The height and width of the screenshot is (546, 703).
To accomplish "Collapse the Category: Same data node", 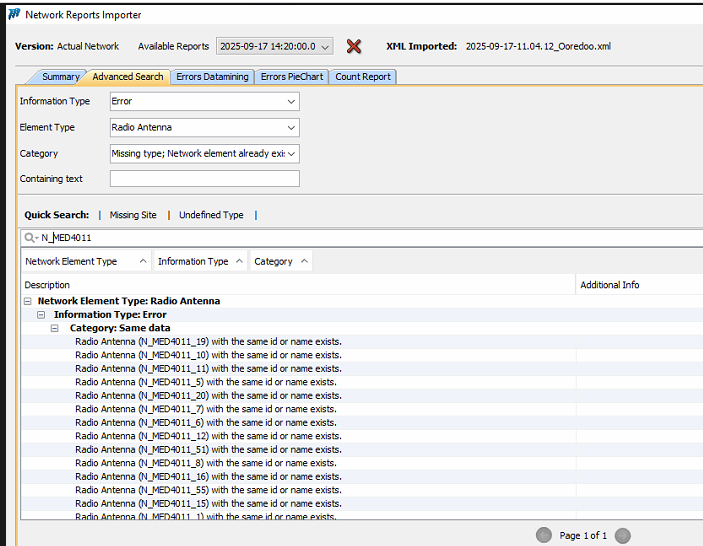I will (x=55, y=328).
